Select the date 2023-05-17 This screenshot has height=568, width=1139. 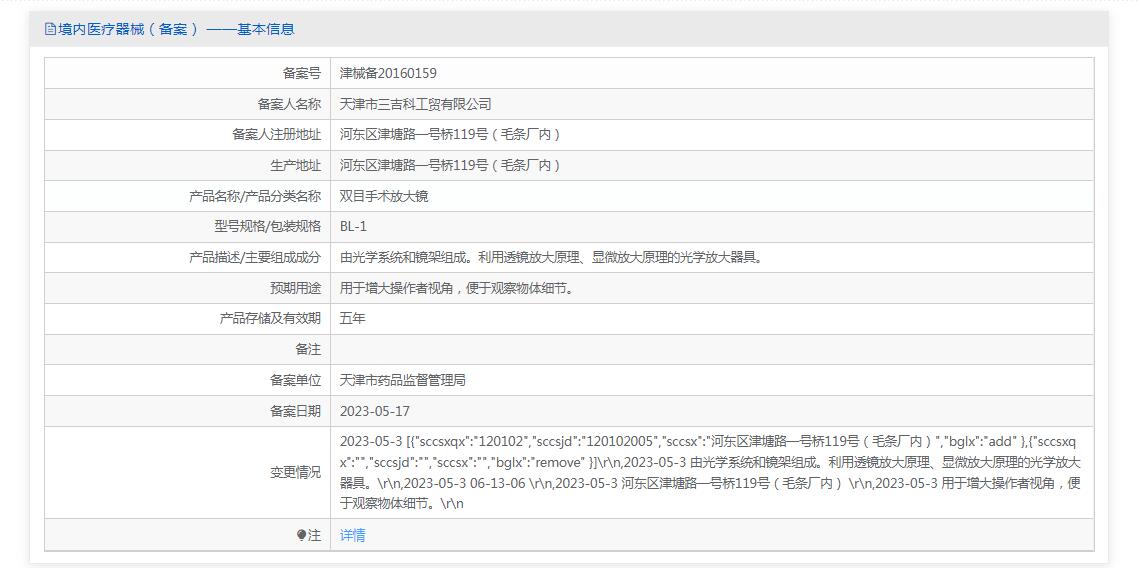point(375,411)
